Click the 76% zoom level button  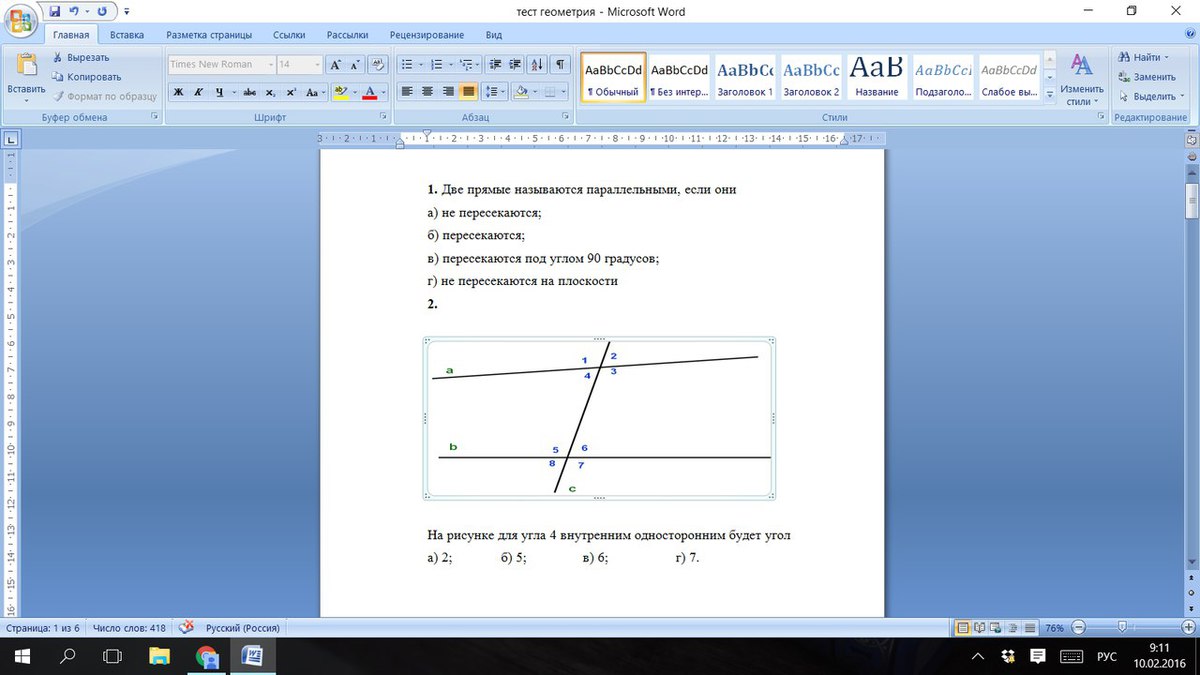pos(1054,628)
